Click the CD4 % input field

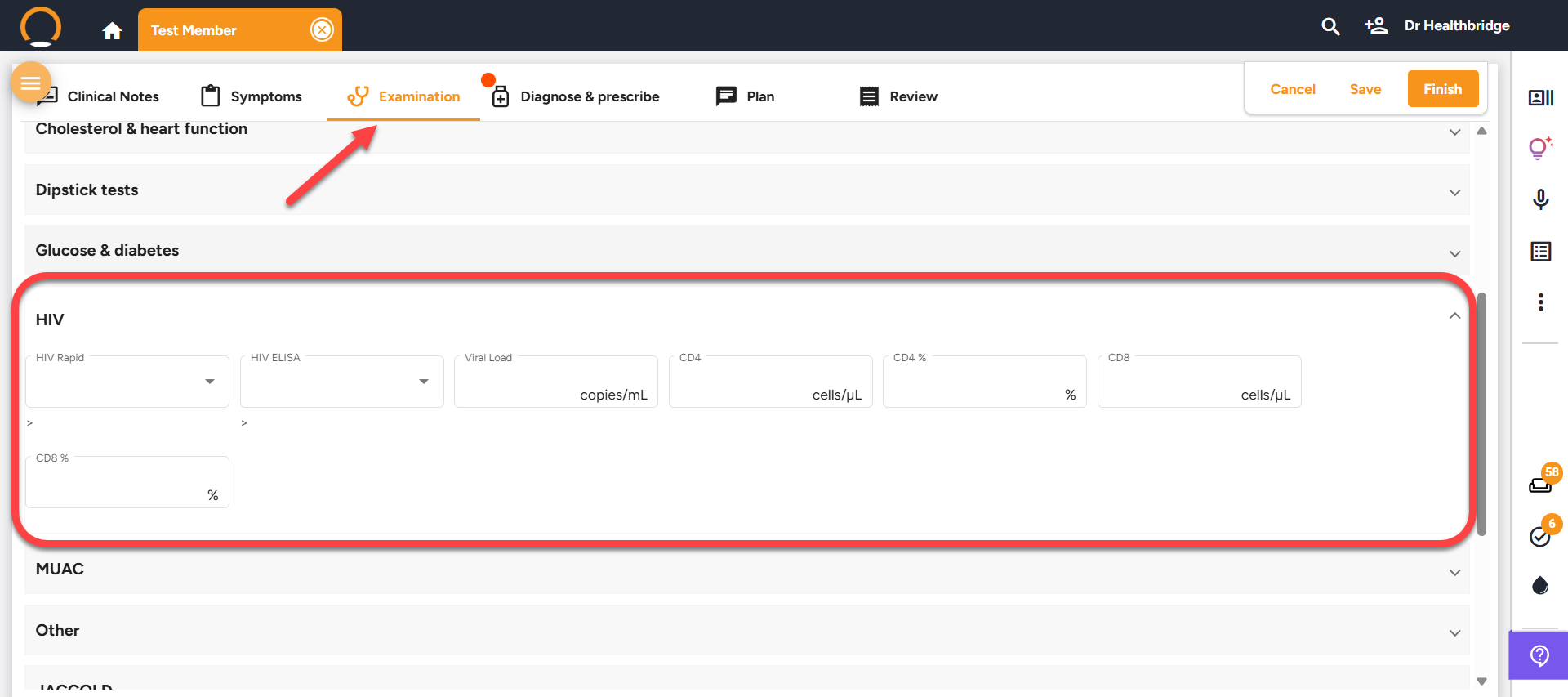coord(985,382)
